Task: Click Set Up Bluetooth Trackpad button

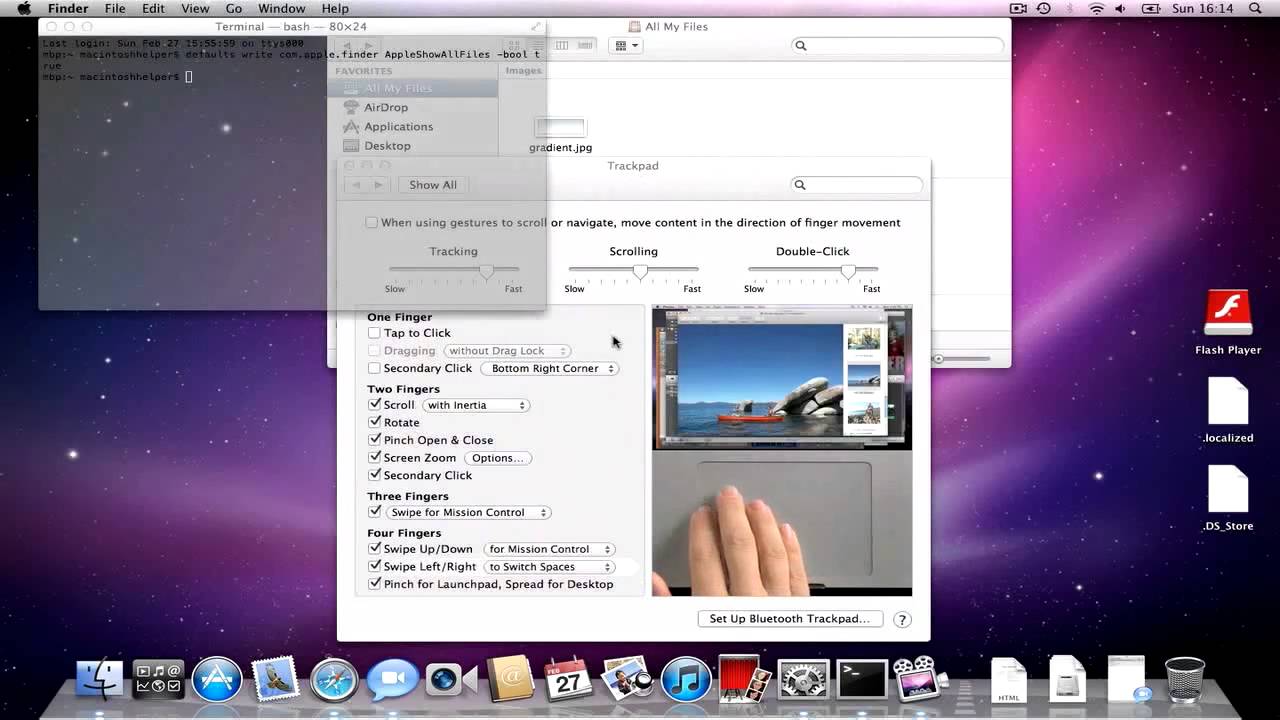Action: click(x=790, y=619)
